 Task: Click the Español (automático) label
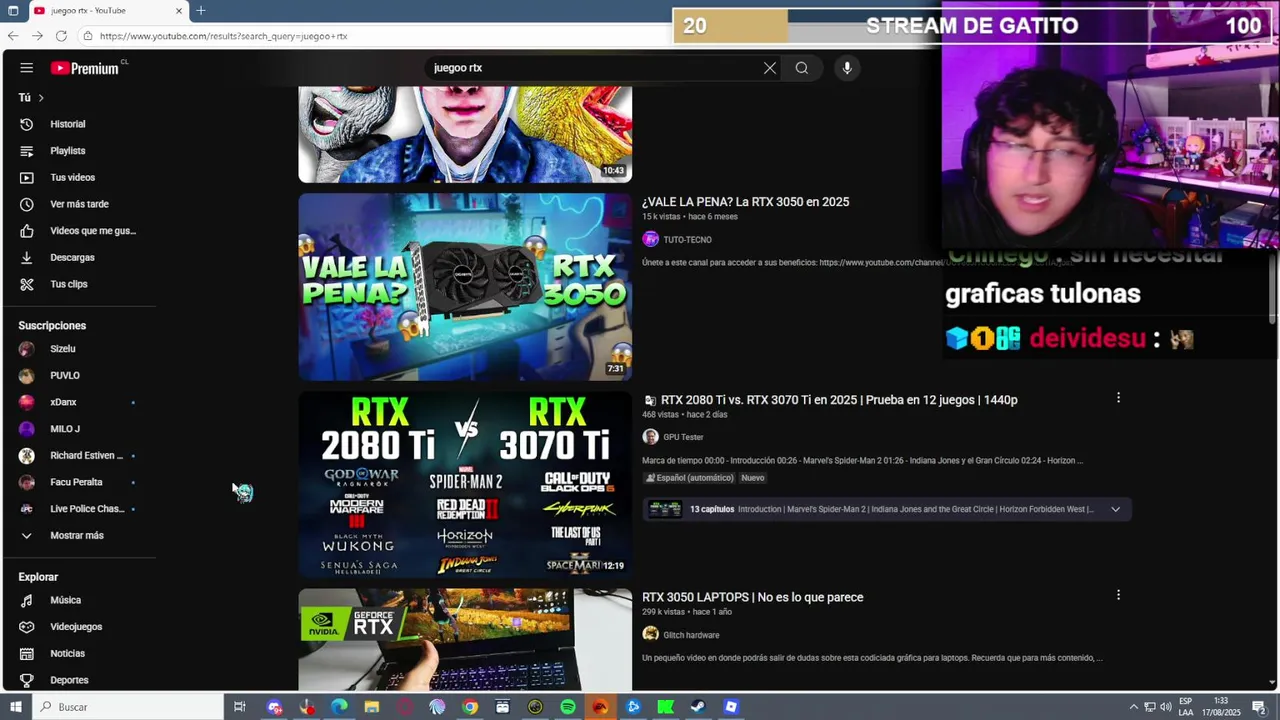[689, 478]
